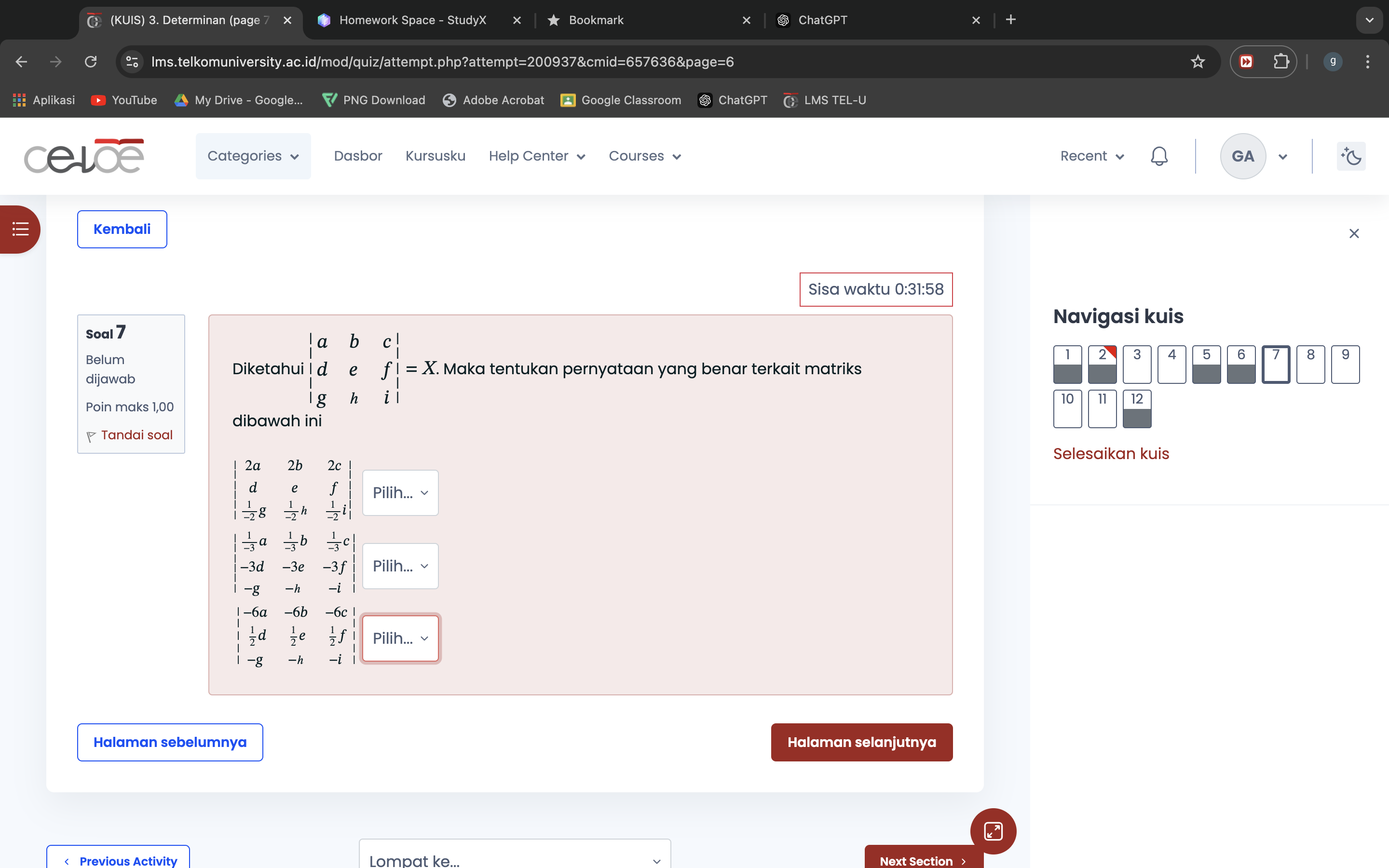Image resolution: width=1389 pixels, height=868 pixels.
Task: Close the quiz navigation panel
Action: click(x=1354, y=233)
